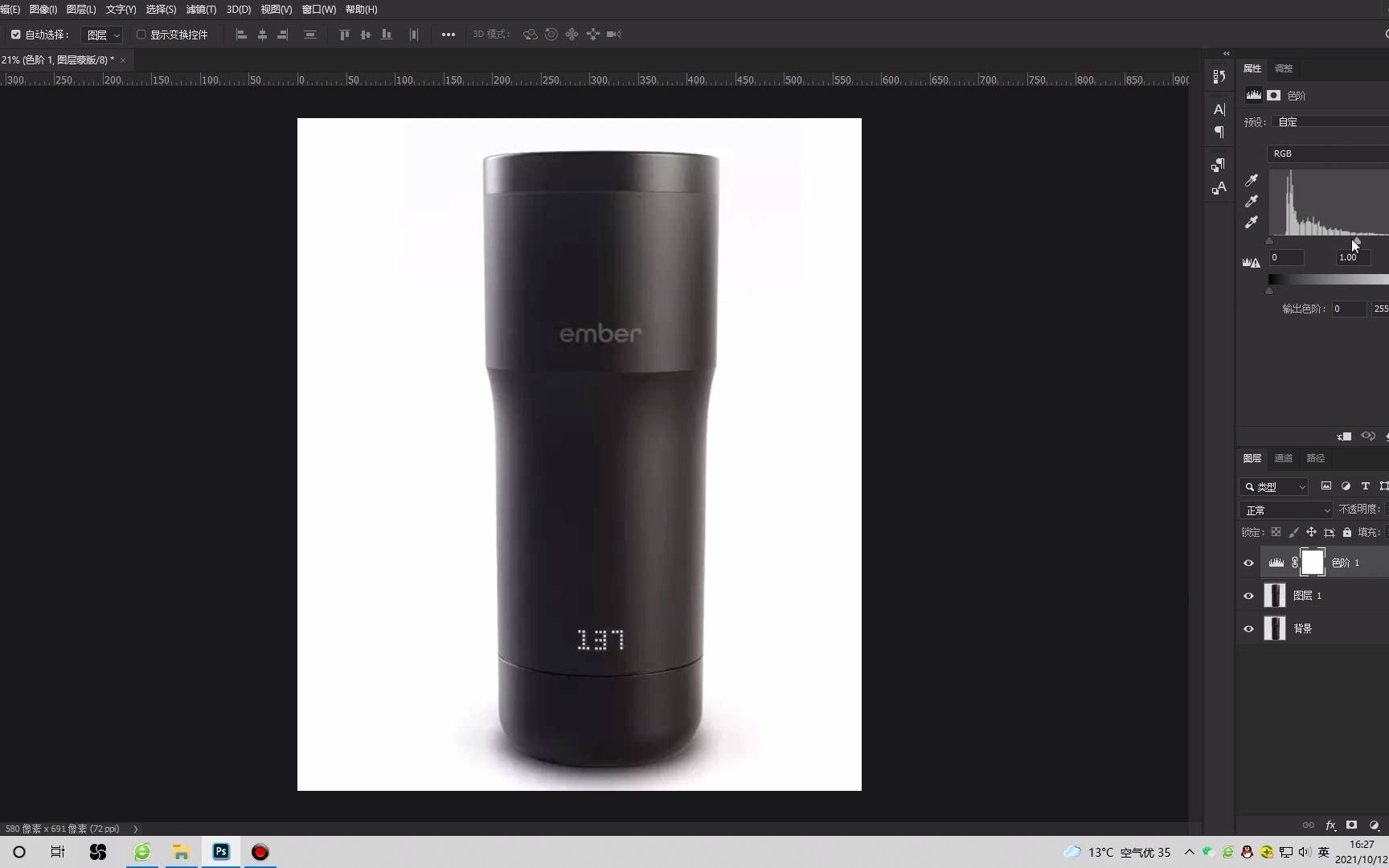Expand collapsed panels double-arrow
1389x868 pixels.
(x=1226, y=54)
